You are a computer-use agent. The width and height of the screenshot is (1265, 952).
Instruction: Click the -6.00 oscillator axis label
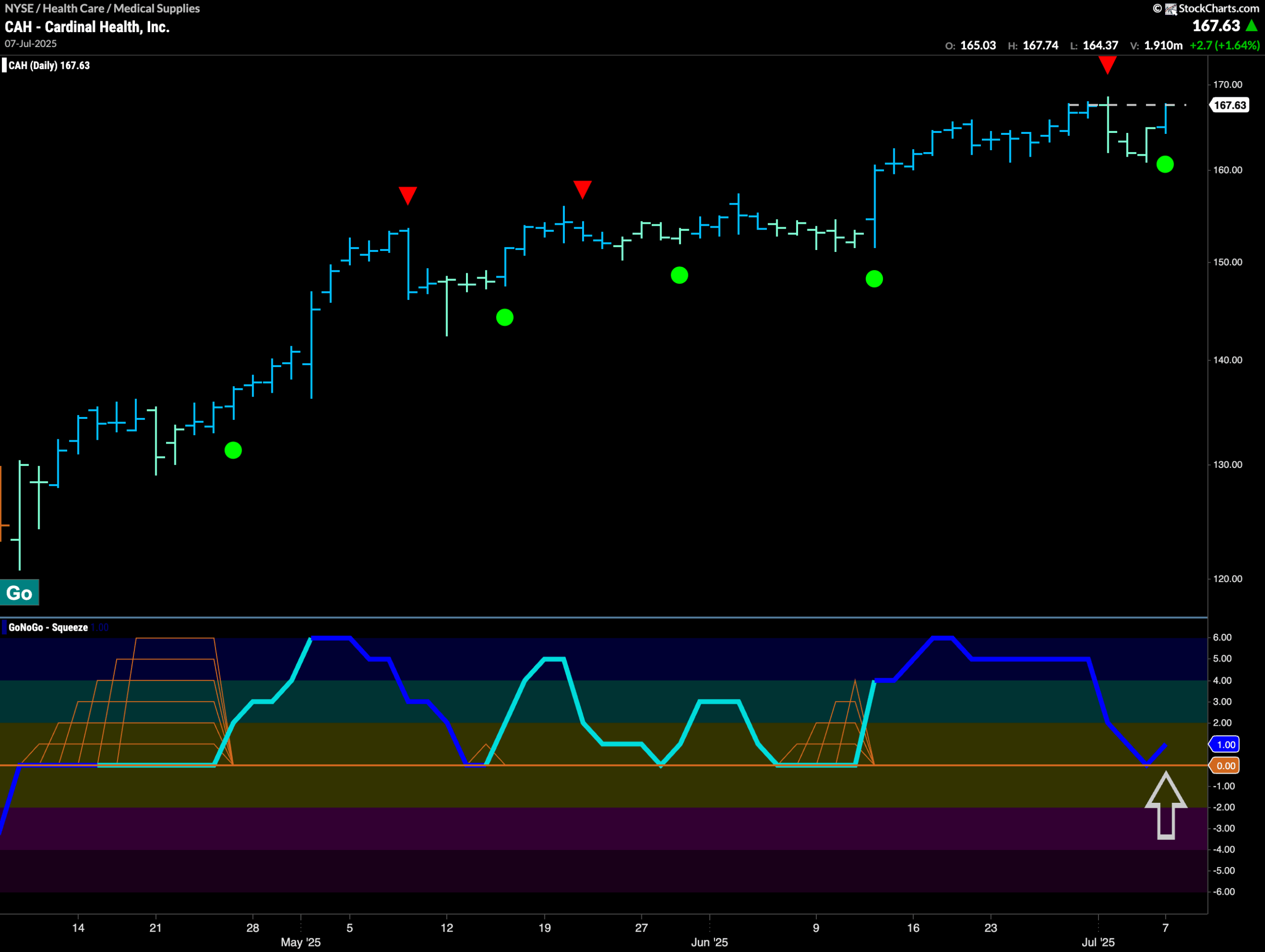coord(1223,892)
